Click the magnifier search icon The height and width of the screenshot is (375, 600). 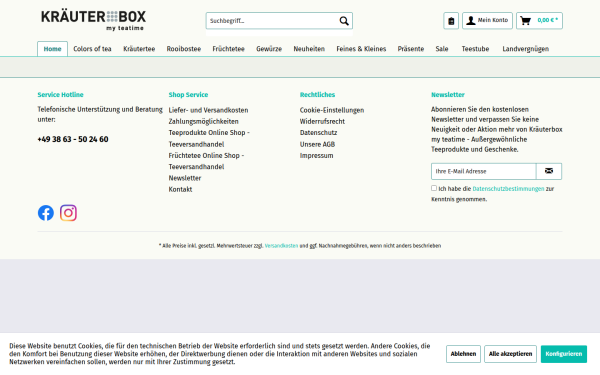(x=344, y=21)
